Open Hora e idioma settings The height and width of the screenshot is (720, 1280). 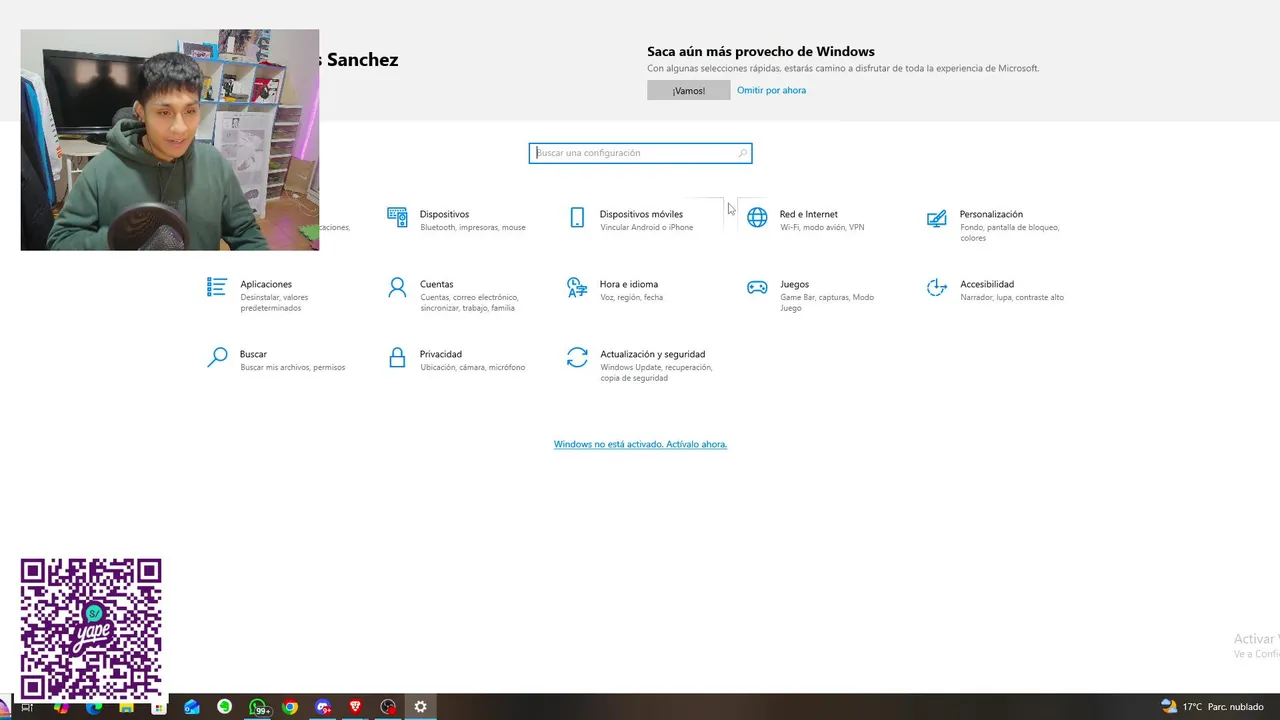(615, 290)
